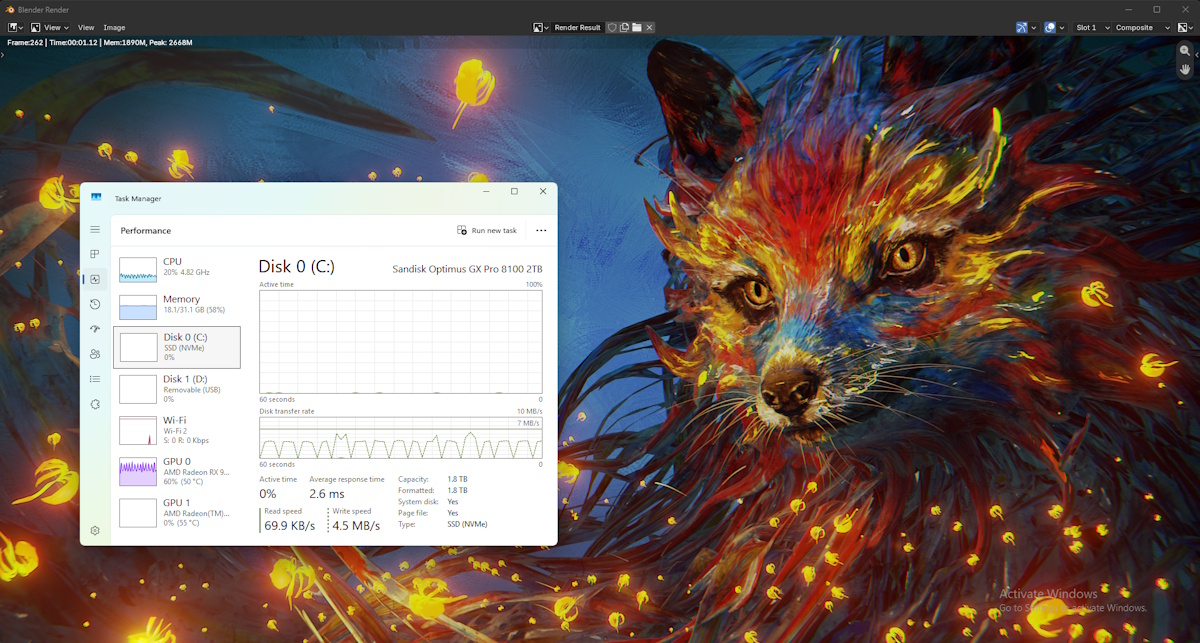
Task: Open Startup apps in Task Manager sidebar
Action: click(95, 329)
